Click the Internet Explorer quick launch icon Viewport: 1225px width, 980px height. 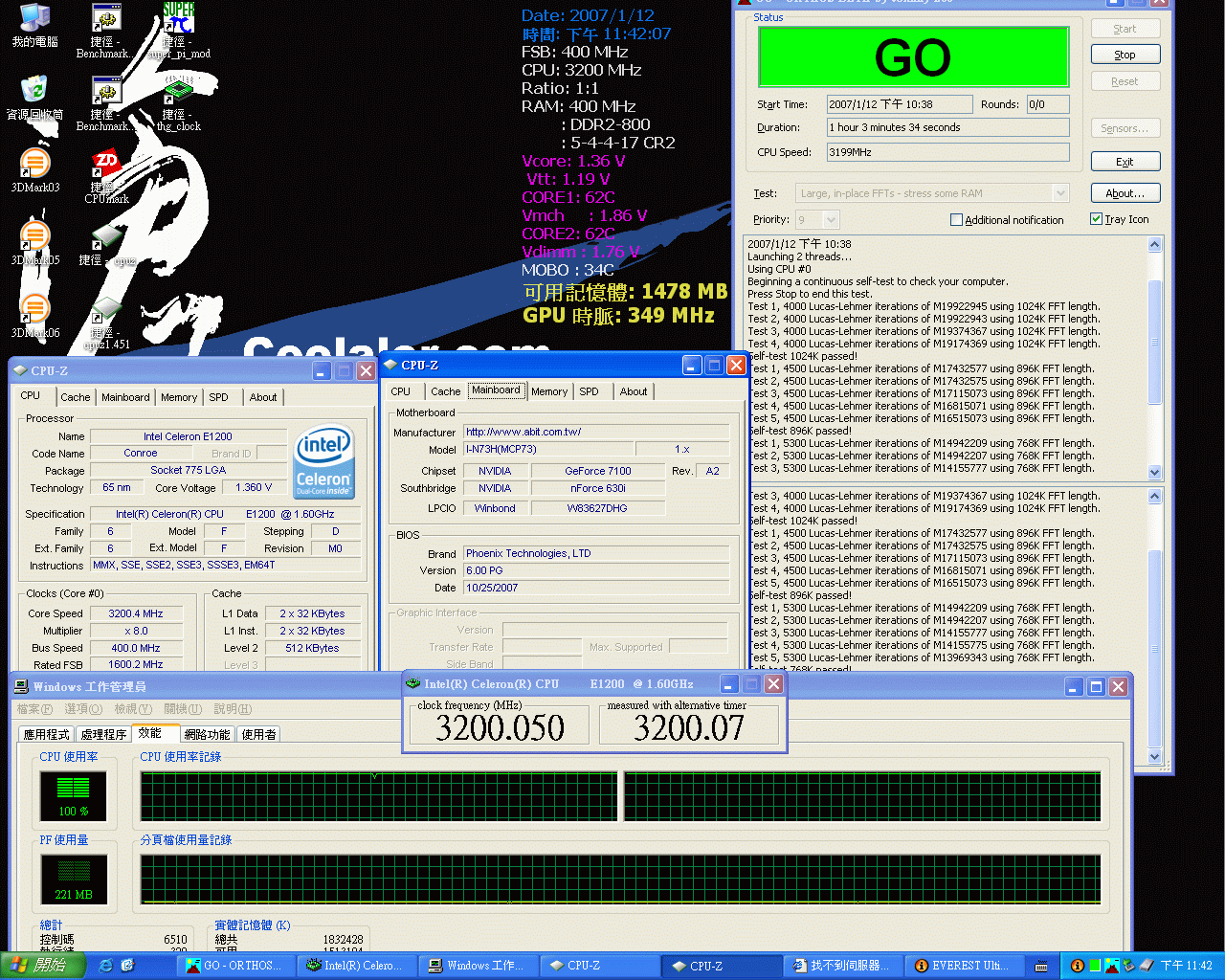[105, 966]
